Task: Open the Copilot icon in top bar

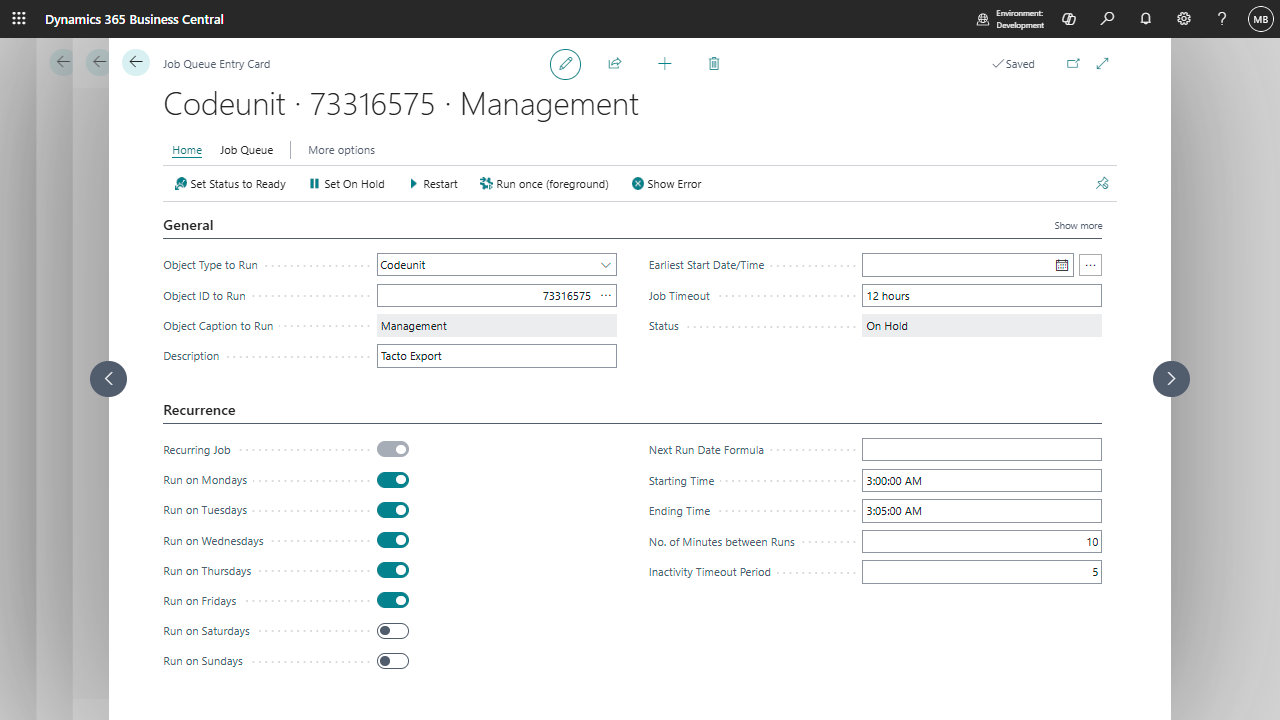Action: pyautogui.click(x=1069, y=19)
